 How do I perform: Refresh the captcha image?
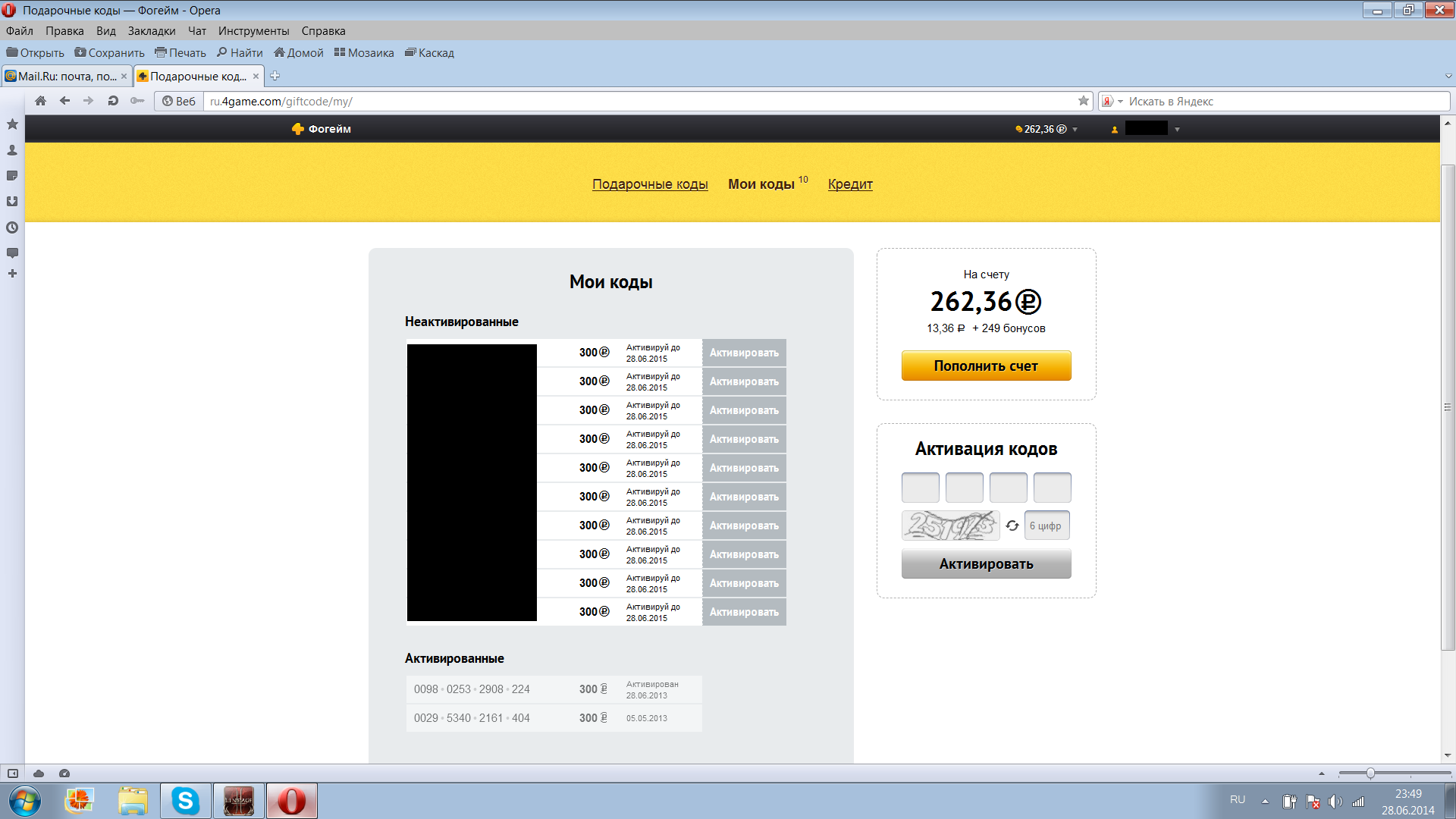point(1012,526)
